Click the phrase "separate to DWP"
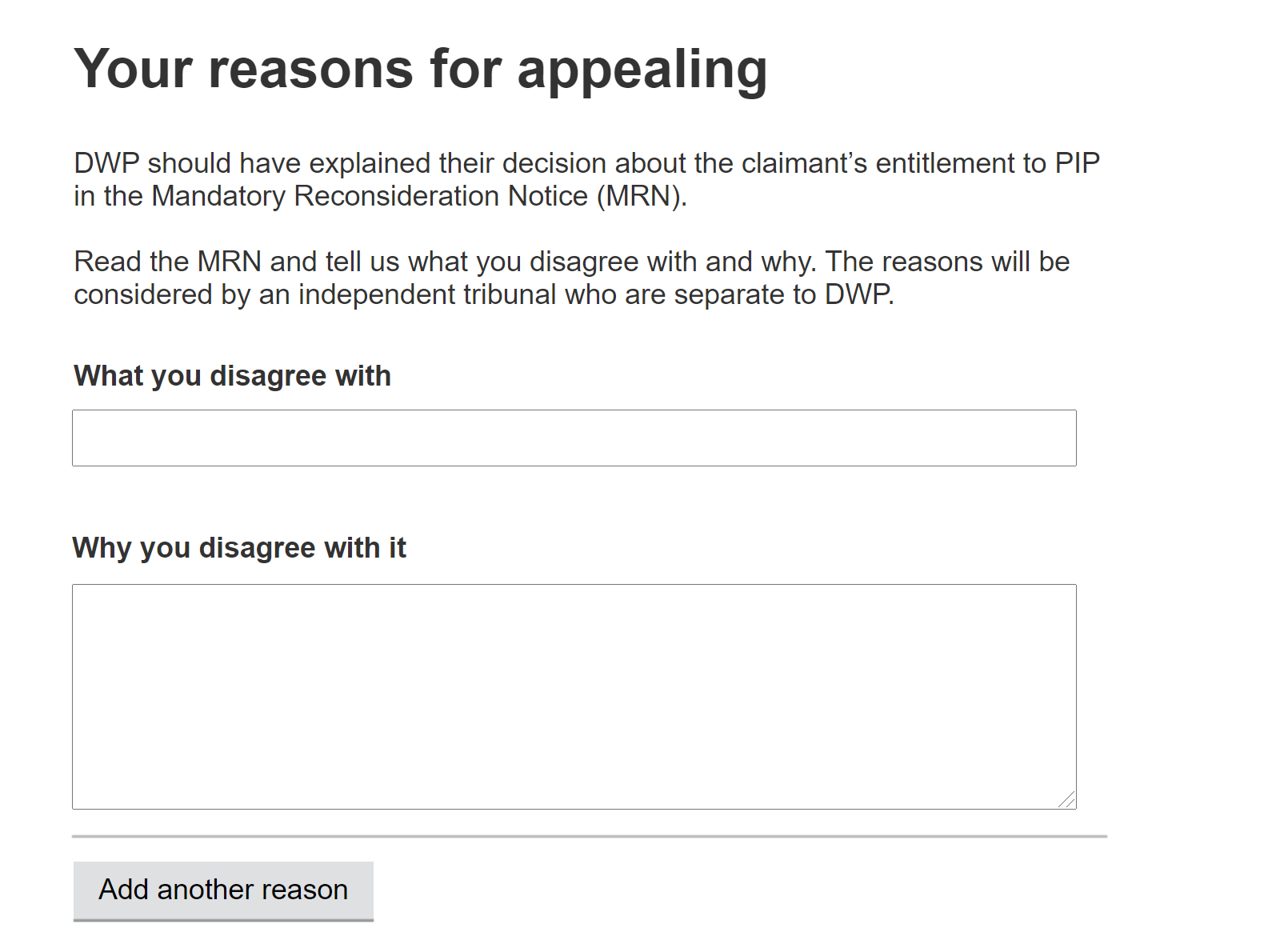This screenshot has width=1272, height=952. (783, 294)
